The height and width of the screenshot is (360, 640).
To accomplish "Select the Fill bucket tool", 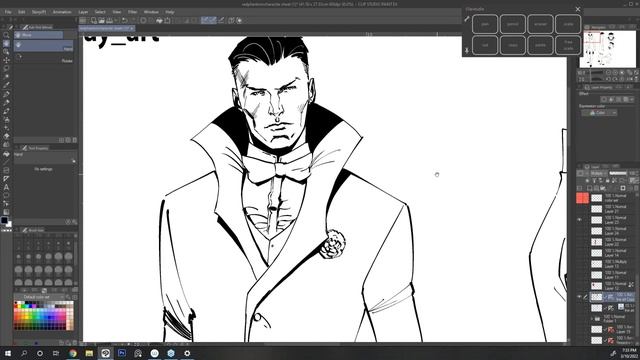I will click(x=6, y=154).
